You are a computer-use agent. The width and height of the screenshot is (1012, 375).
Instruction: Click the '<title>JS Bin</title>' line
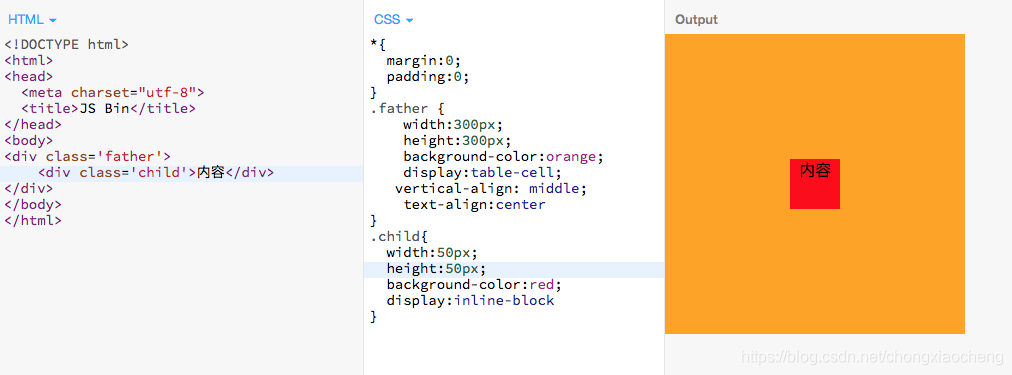click(x=108, y=108)
